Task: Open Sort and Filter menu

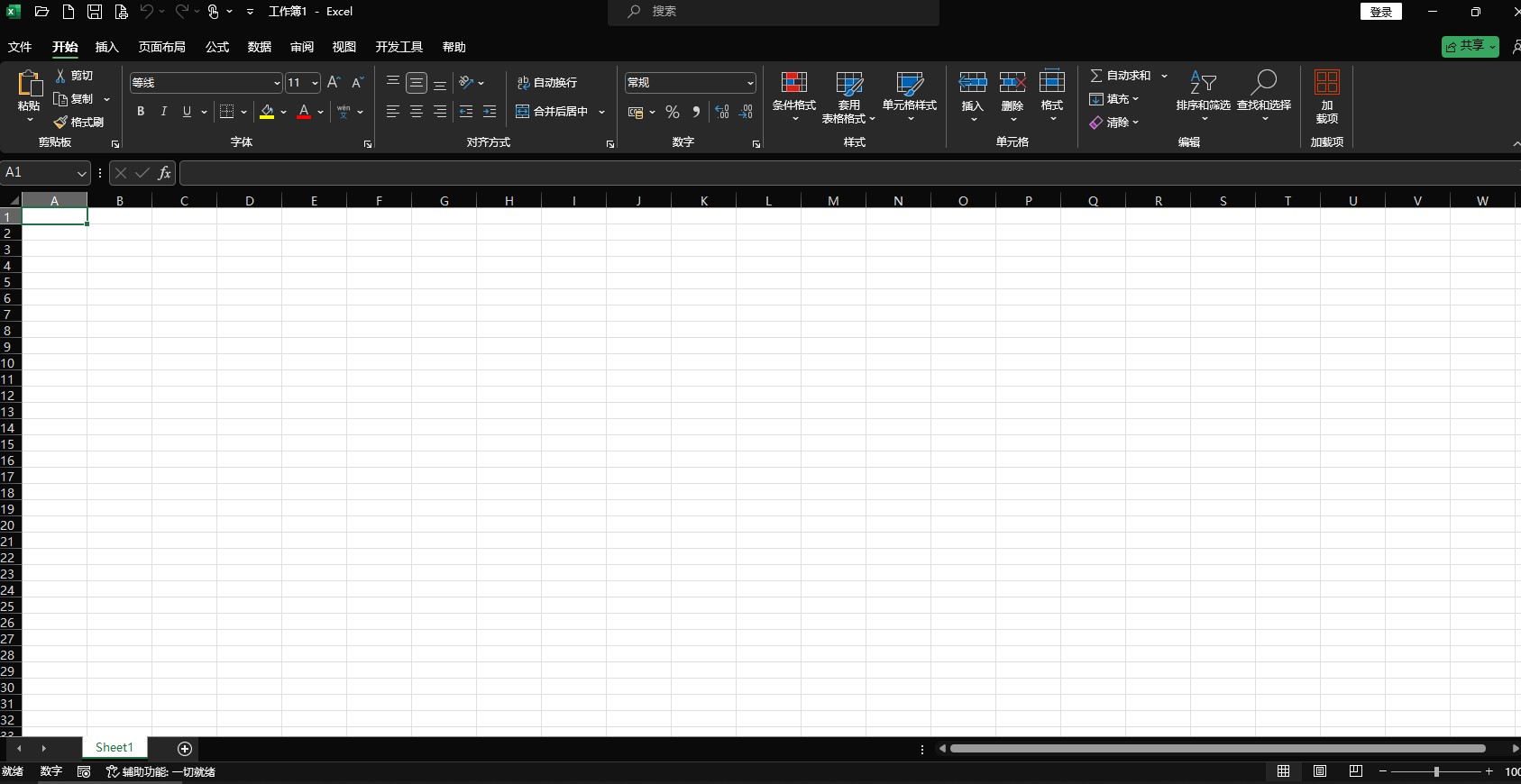Action: [1203, 96]
